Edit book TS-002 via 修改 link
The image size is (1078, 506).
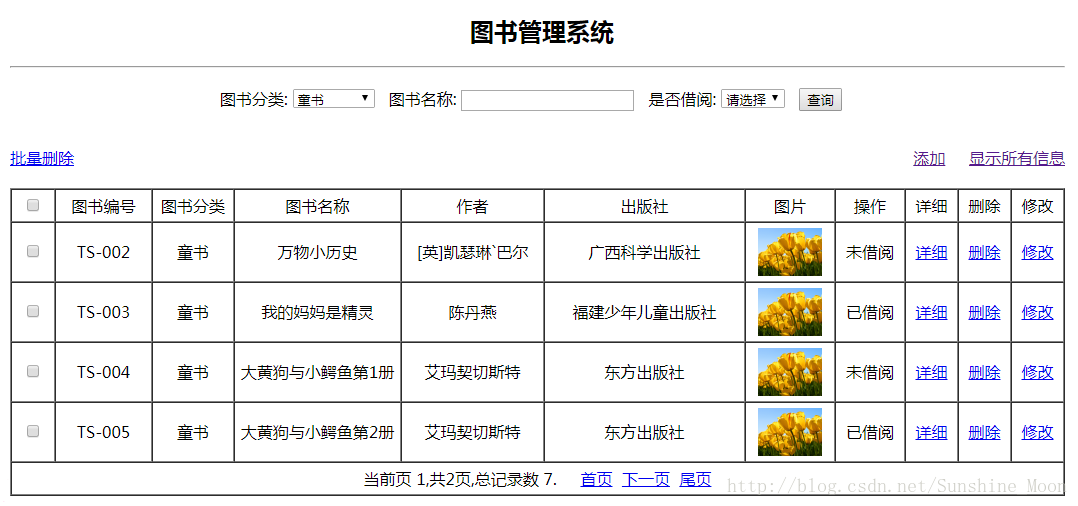click(1037, 252)
